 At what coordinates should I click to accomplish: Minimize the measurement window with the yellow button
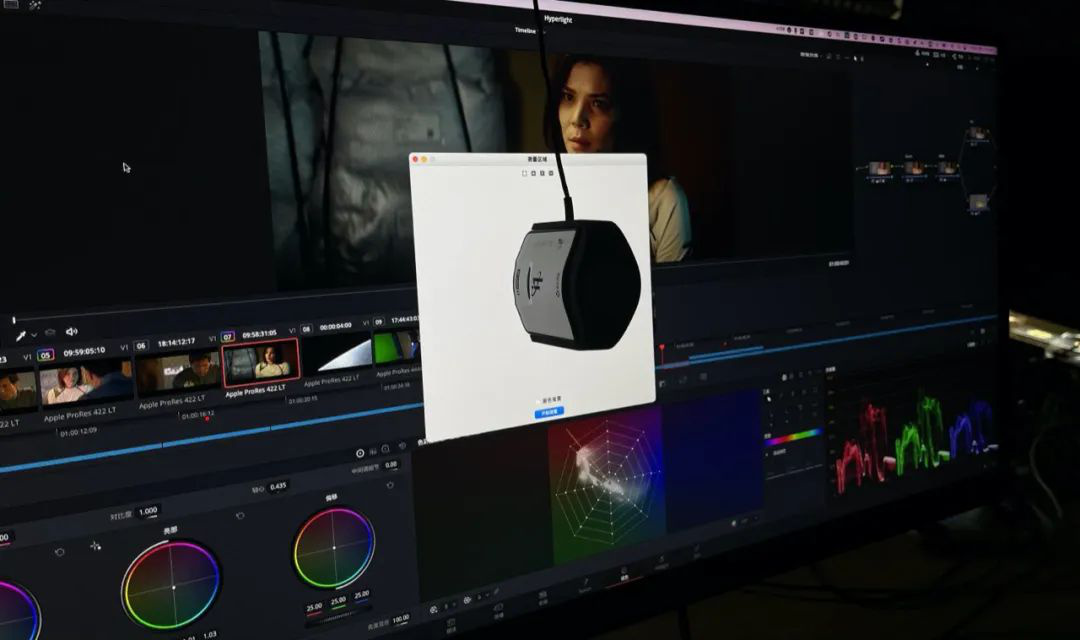point(424,159)
